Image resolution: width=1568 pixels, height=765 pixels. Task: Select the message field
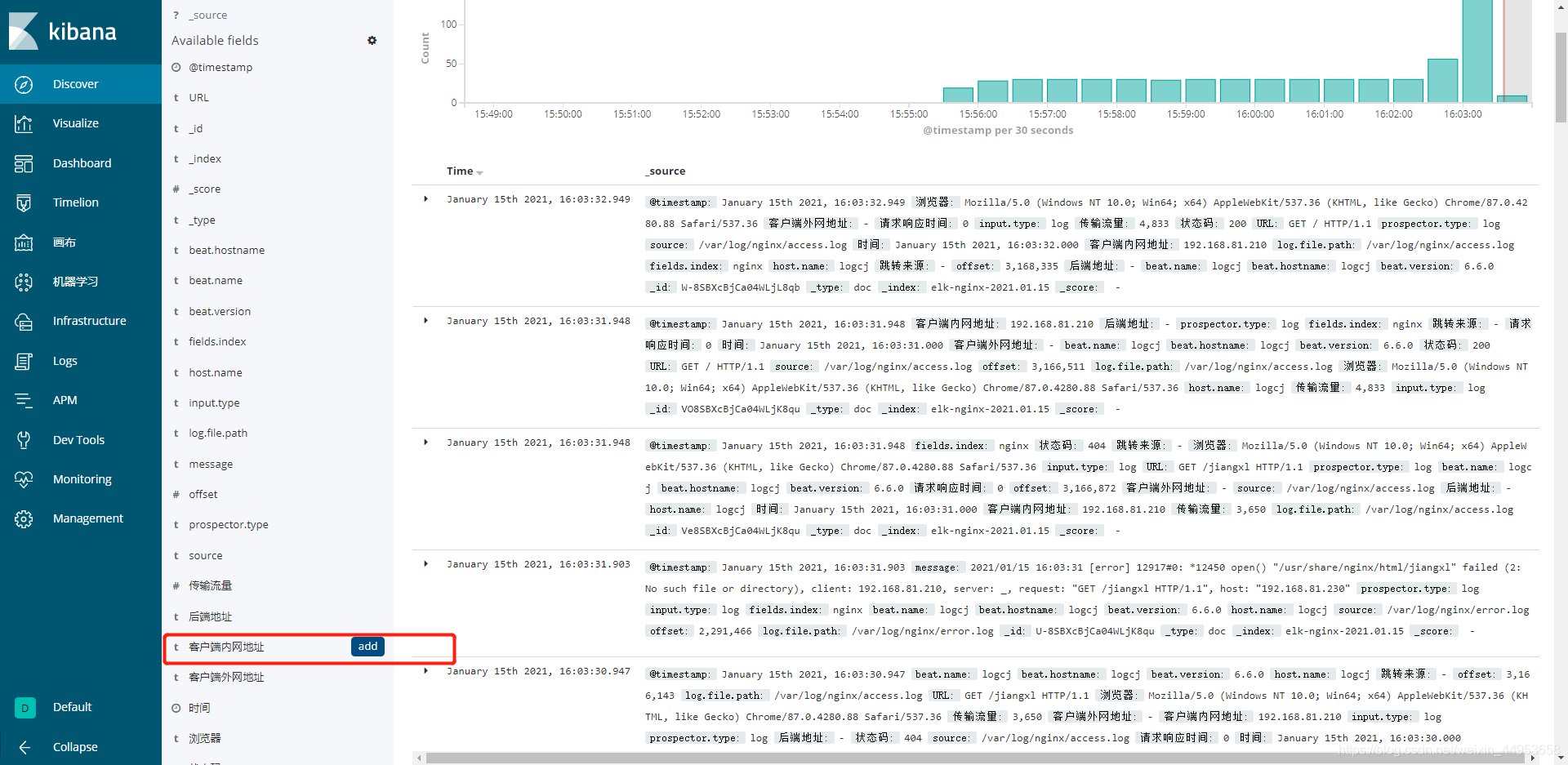click(x=211, y=465)
